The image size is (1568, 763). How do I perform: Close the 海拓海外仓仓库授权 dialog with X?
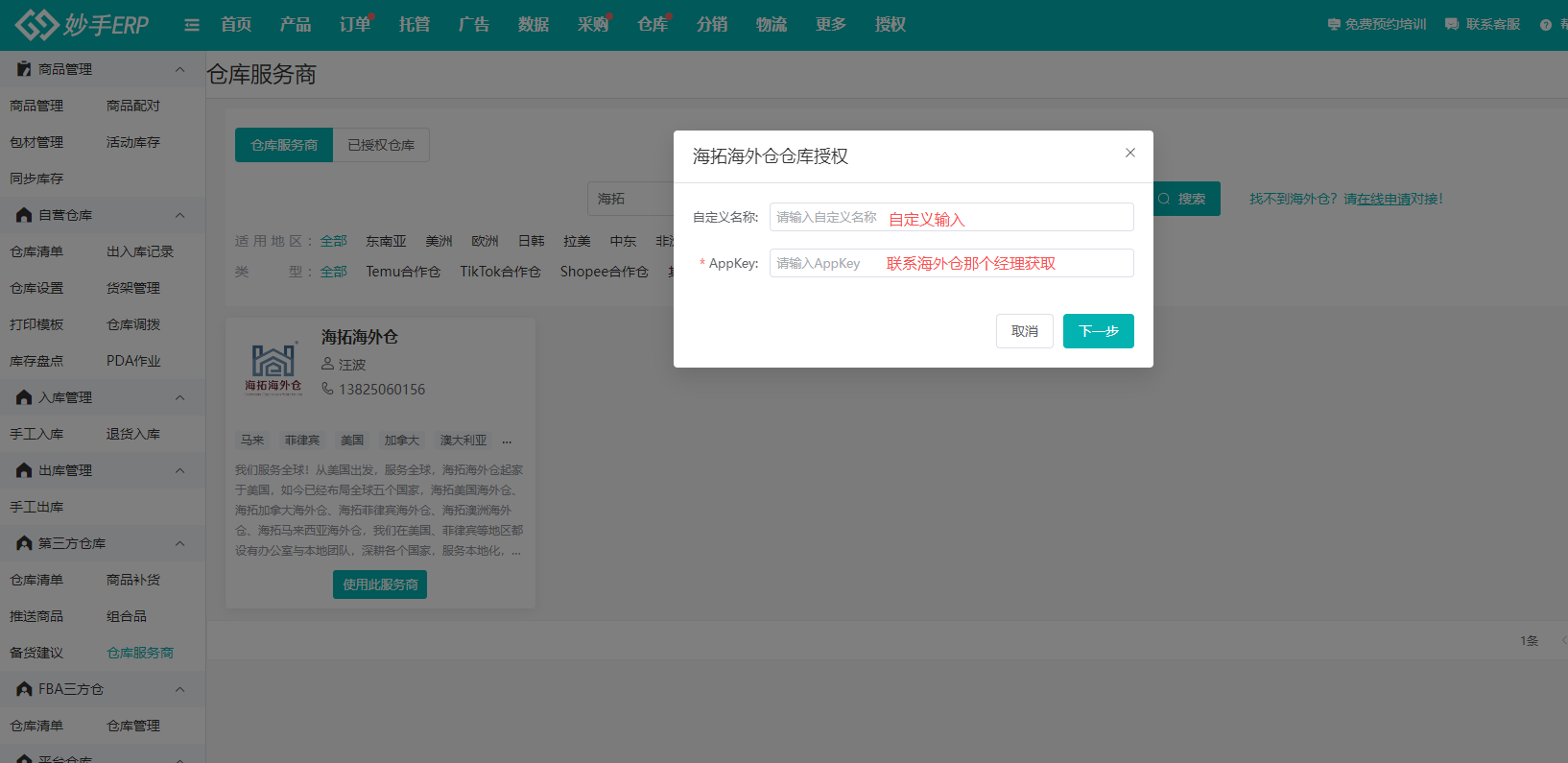tap(1130, 153)
